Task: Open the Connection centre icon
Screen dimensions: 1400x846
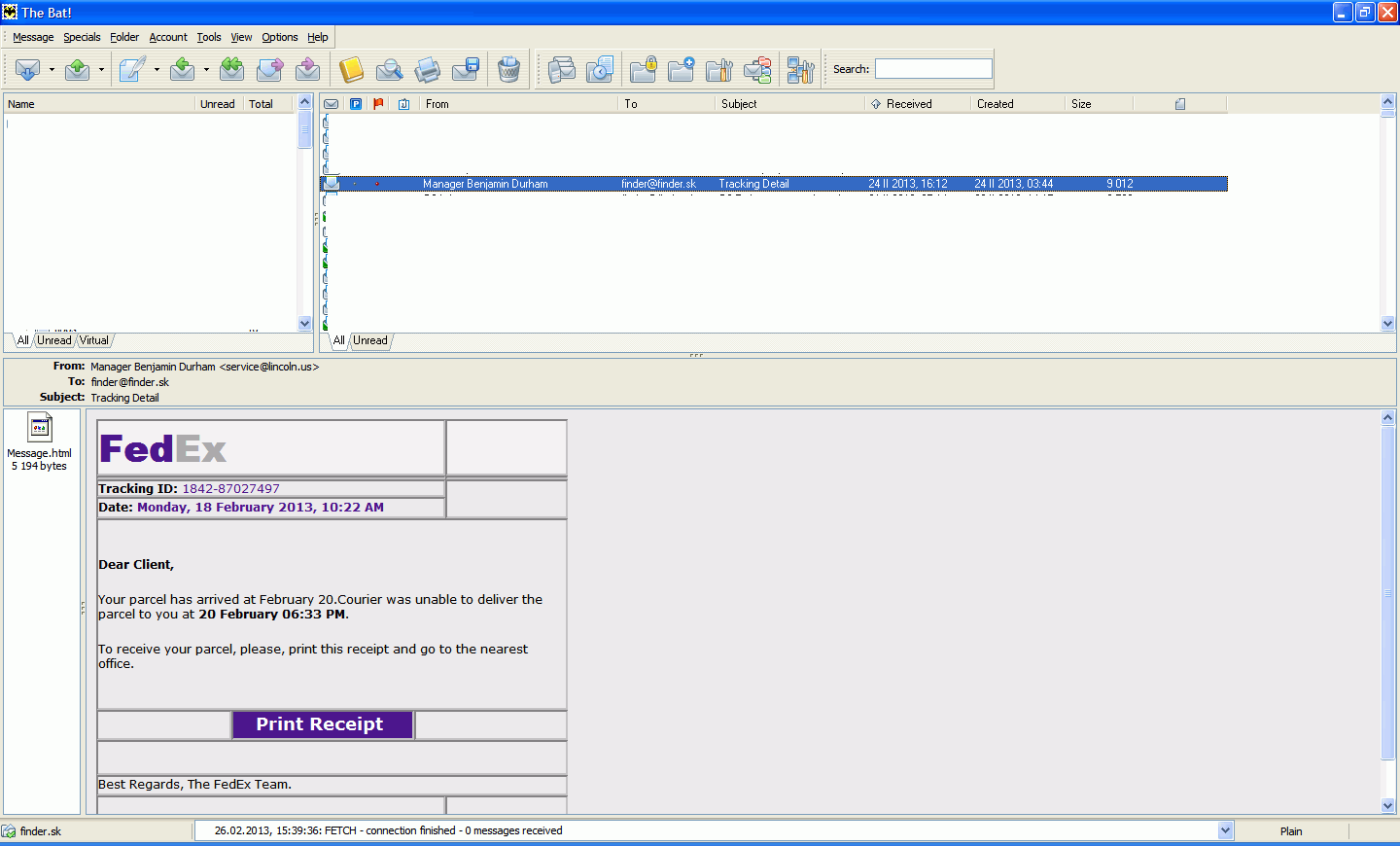Action: (561, 69)
